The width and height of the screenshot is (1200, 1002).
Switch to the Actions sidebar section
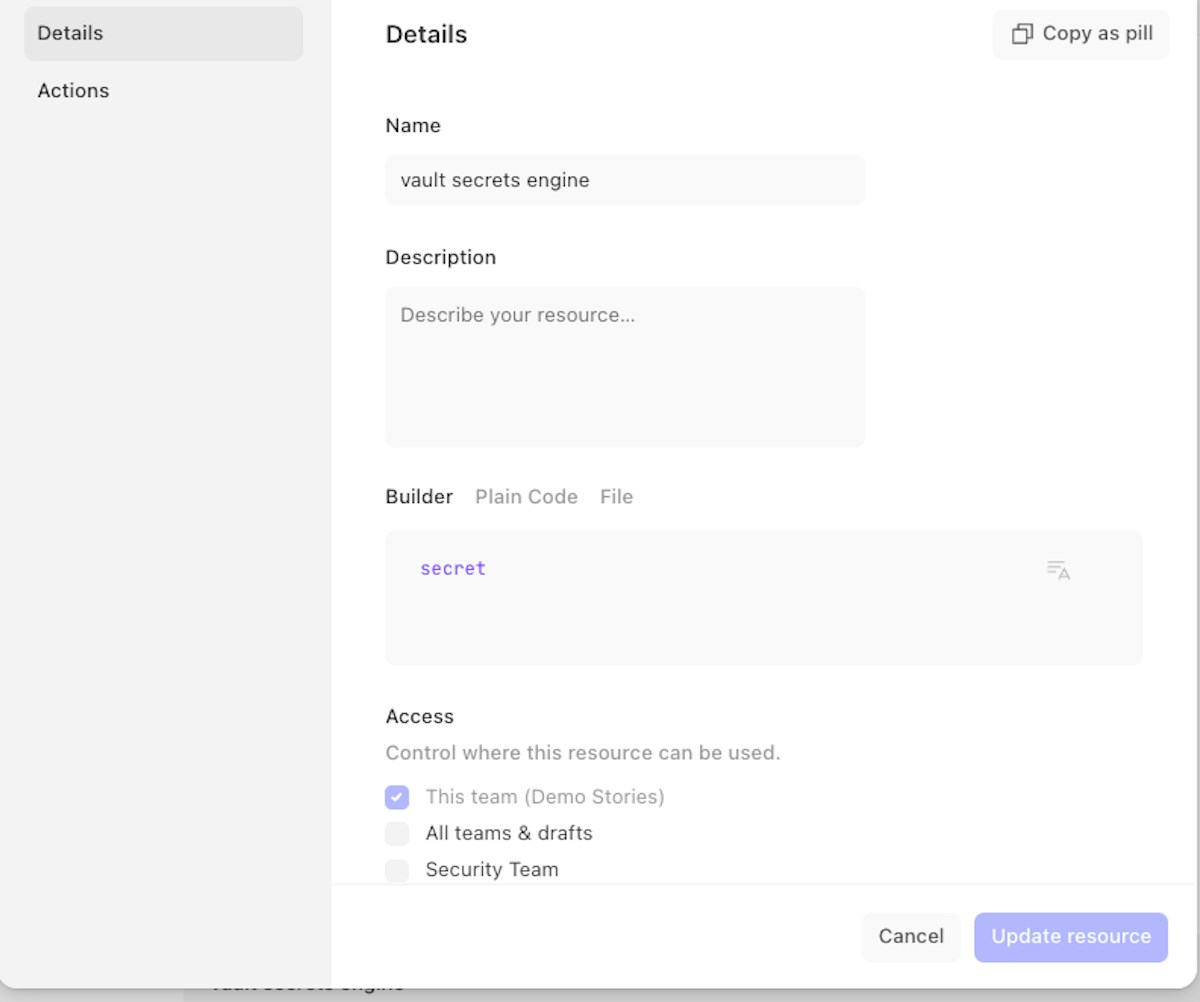(73, 90)
